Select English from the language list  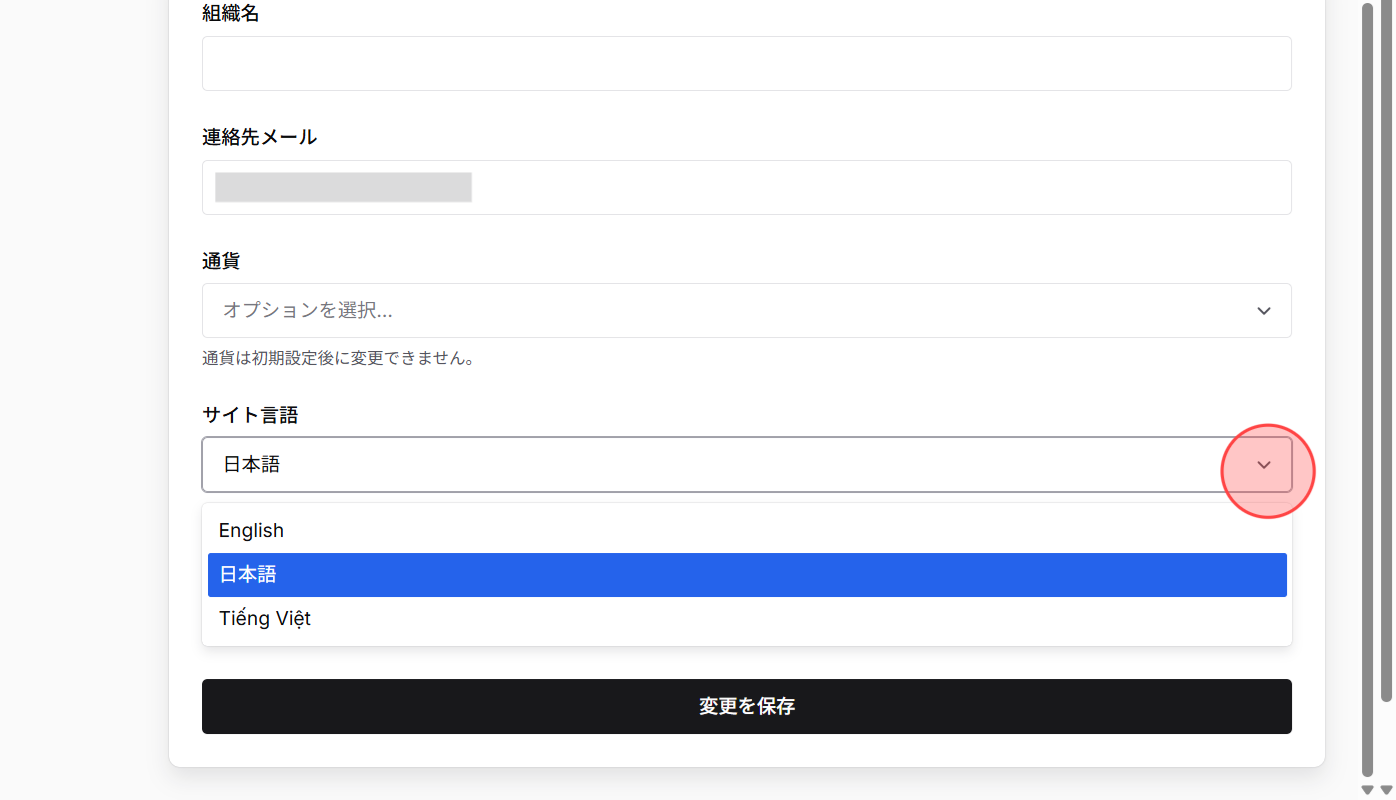pyautogui.click(x=251, y=530)
